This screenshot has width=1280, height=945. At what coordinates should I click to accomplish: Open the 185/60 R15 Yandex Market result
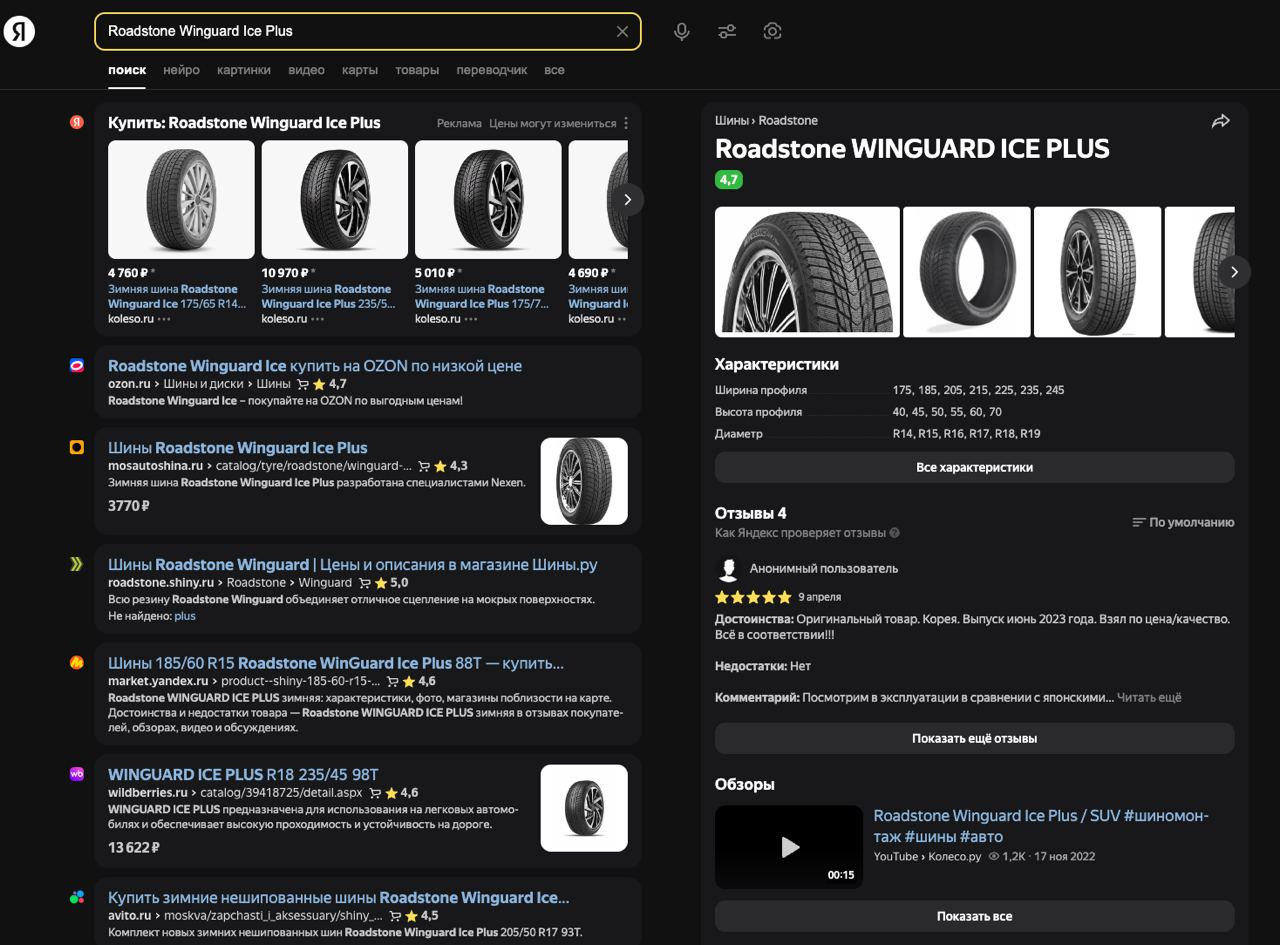click(336, 663)
